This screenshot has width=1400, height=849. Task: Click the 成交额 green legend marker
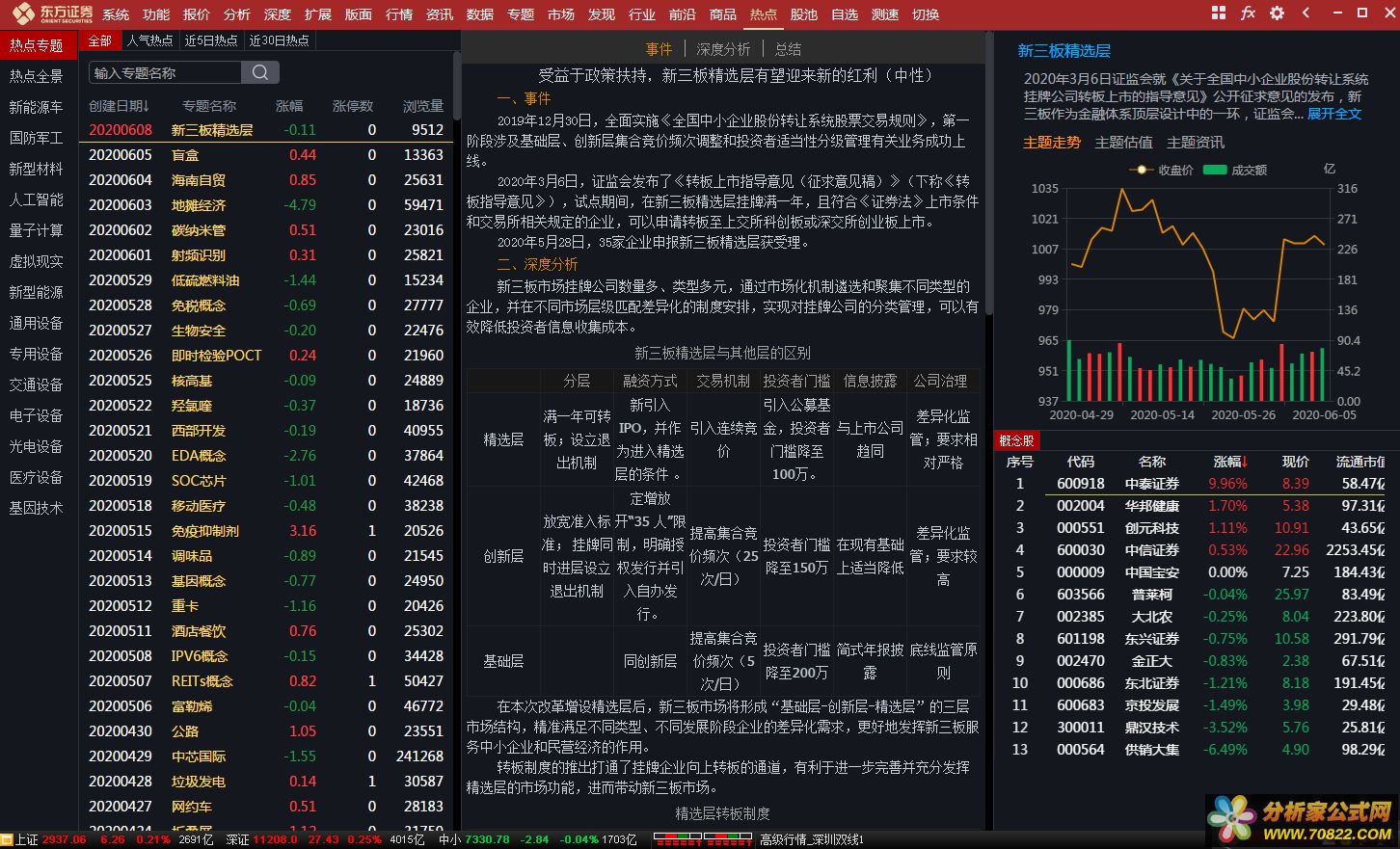pyautogui.click(x=1214, y=170)
